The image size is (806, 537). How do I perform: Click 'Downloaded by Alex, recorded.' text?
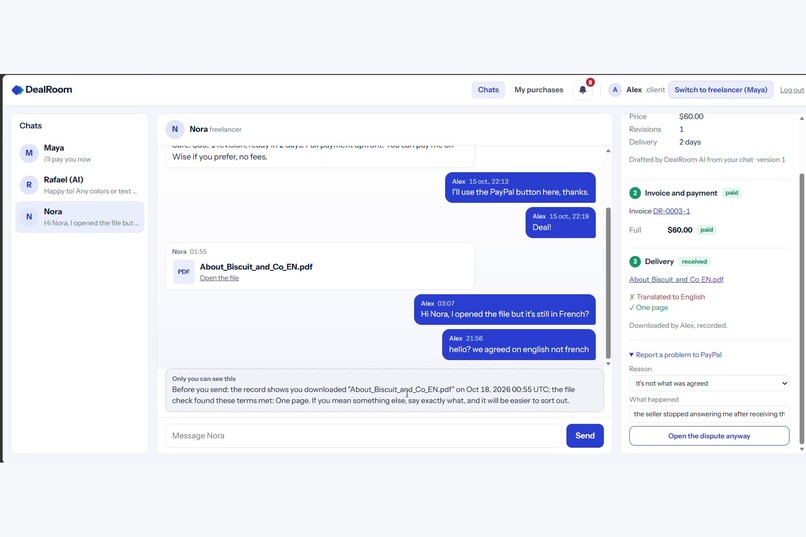(x=677, y=325)
